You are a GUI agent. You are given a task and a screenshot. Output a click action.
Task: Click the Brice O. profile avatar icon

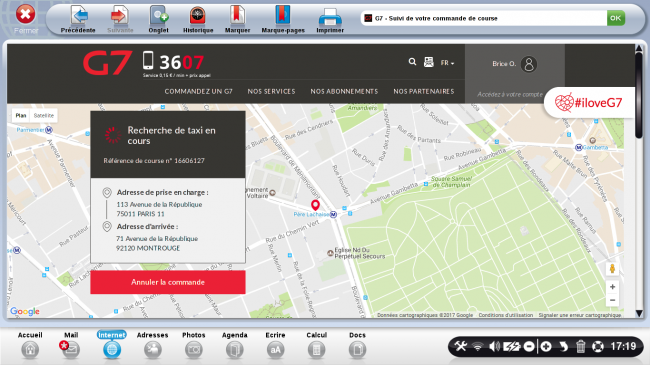click(529, 64)
